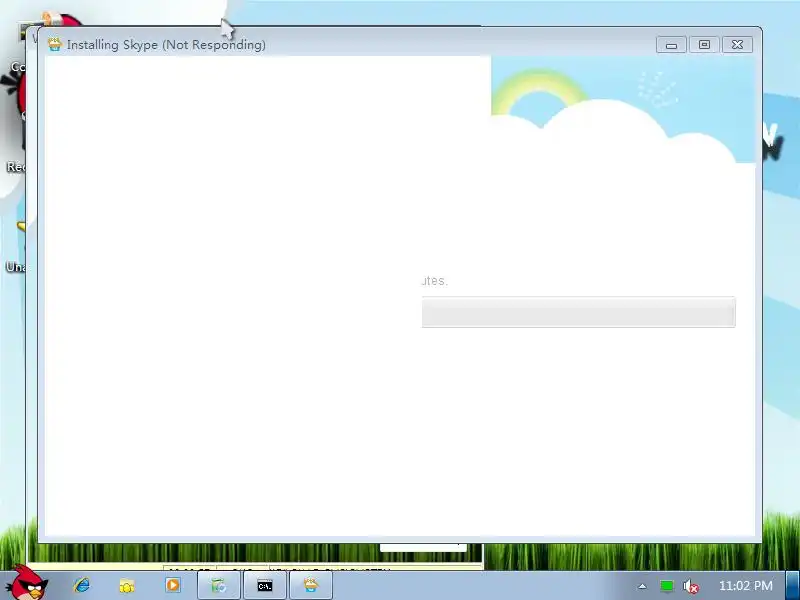The width and height of the screenshot is (800, 600).
Task: Launch Internet Explorer from the taskbar
Action: click(x=82, y=585)
